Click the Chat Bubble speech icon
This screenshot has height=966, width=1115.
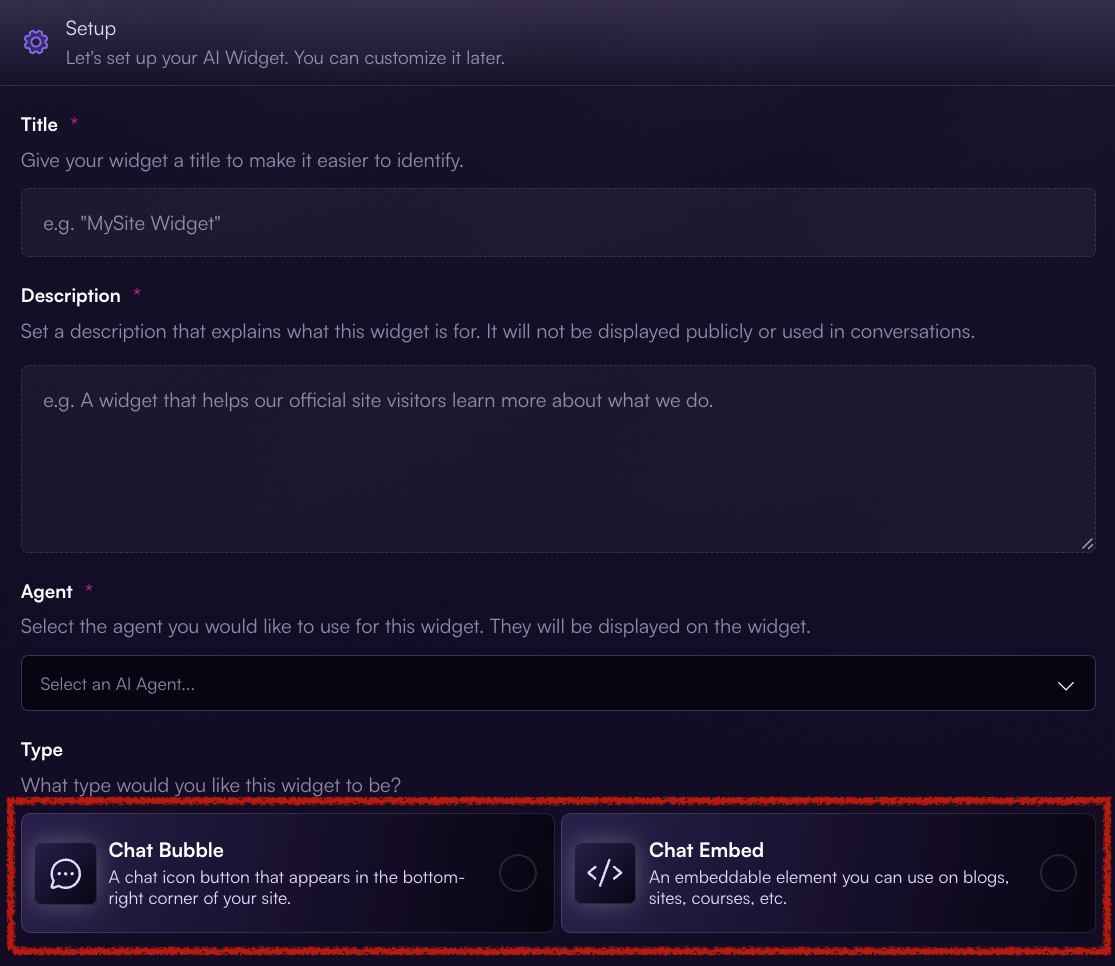[65, 874]
